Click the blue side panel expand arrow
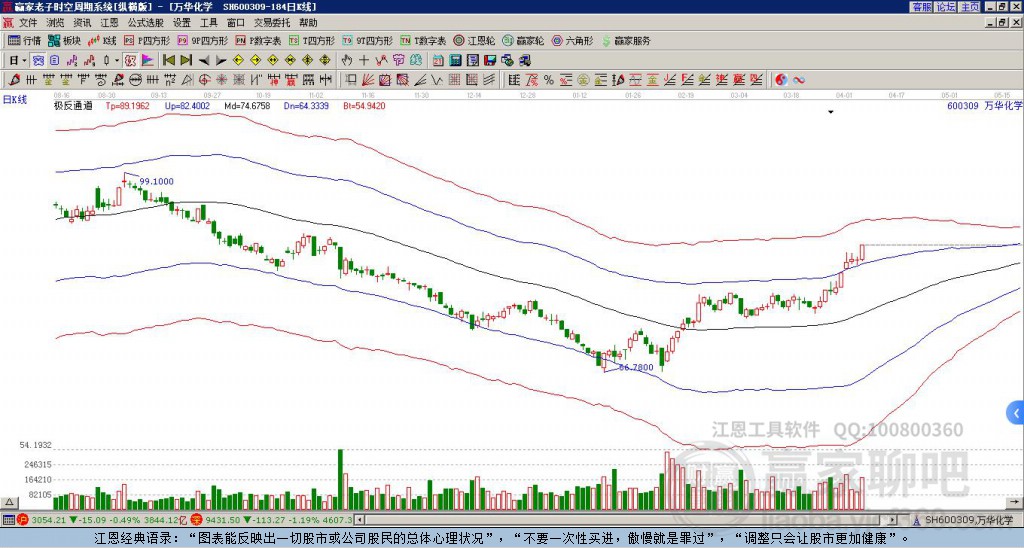 pos(1015,413)
